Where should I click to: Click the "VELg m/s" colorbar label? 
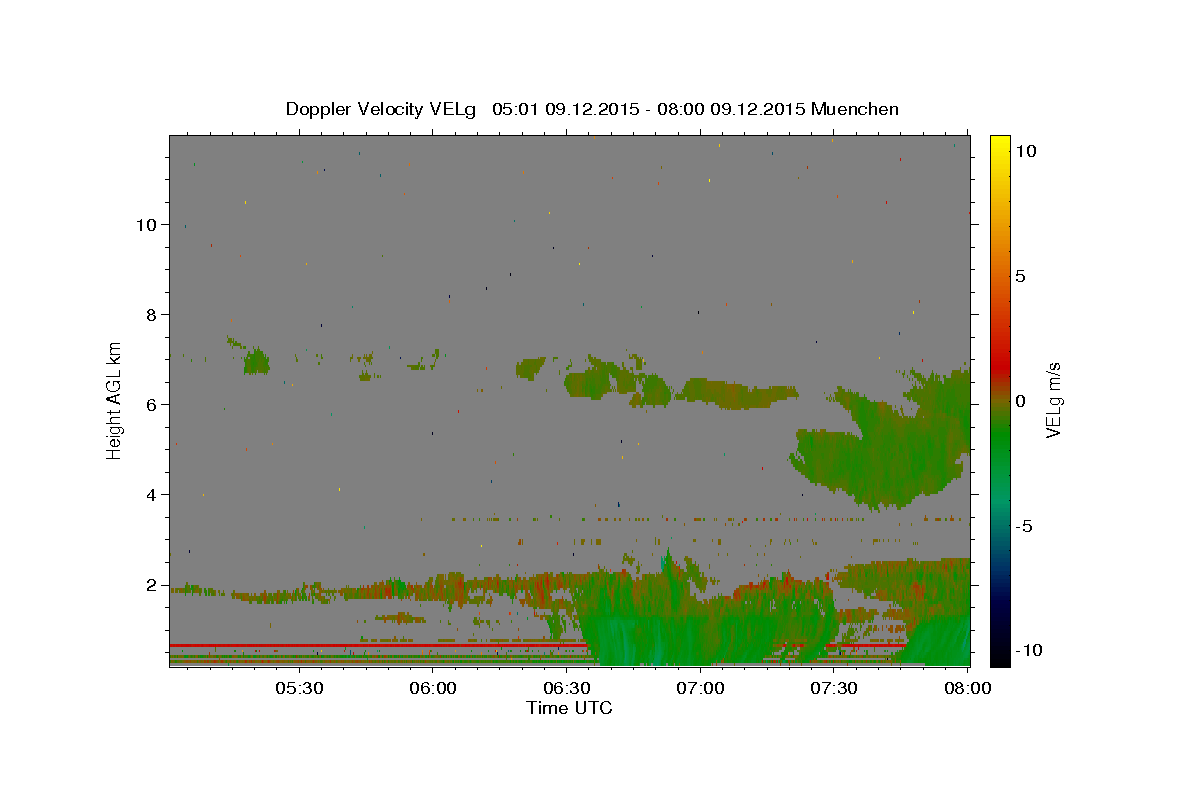(x=1055, y=400)
